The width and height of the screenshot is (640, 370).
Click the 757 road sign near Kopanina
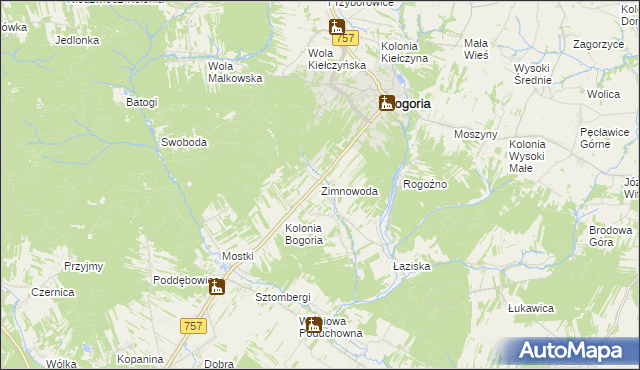point(193,326)
